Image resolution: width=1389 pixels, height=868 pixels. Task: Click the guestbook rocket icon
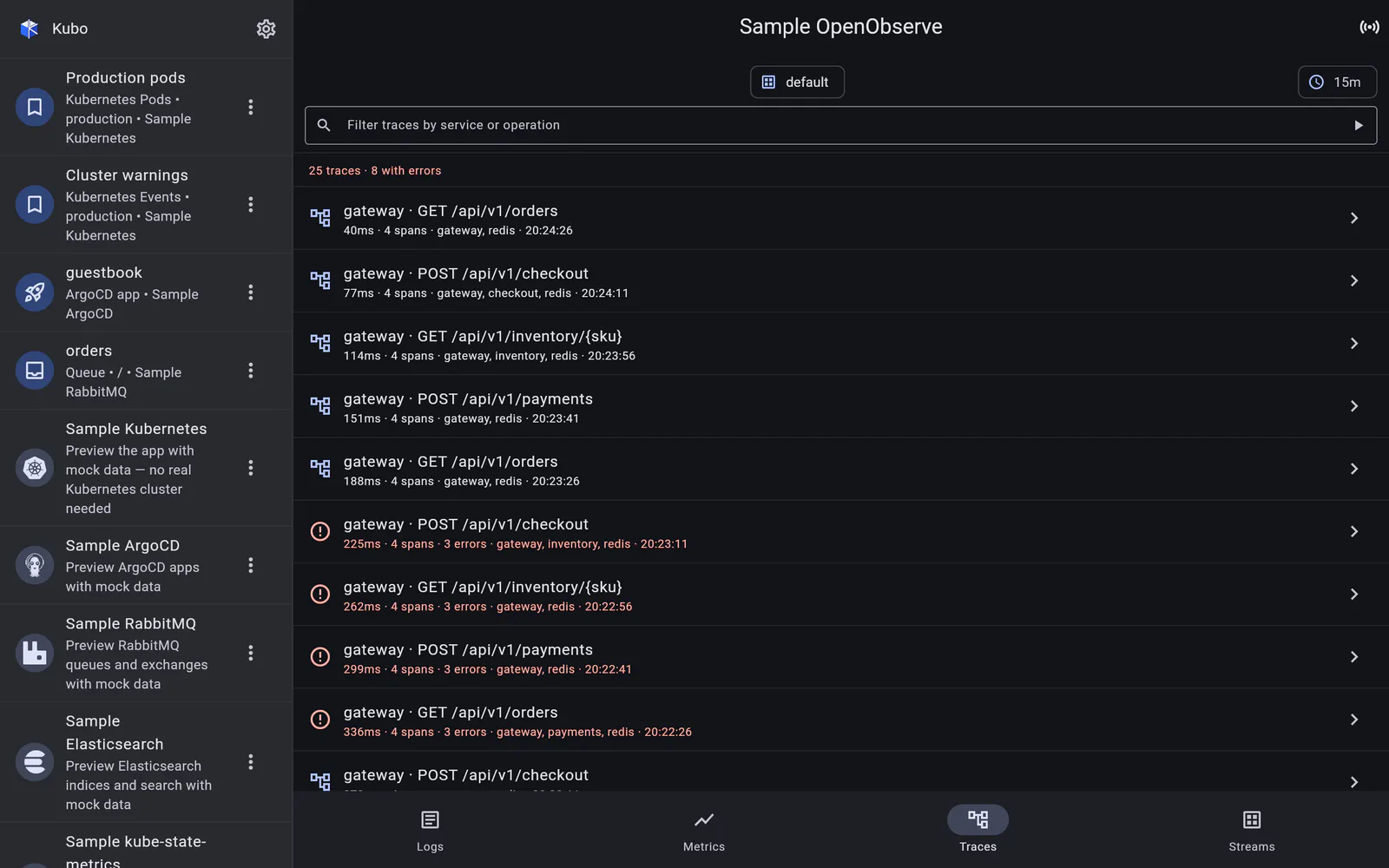tap(35, 293)
